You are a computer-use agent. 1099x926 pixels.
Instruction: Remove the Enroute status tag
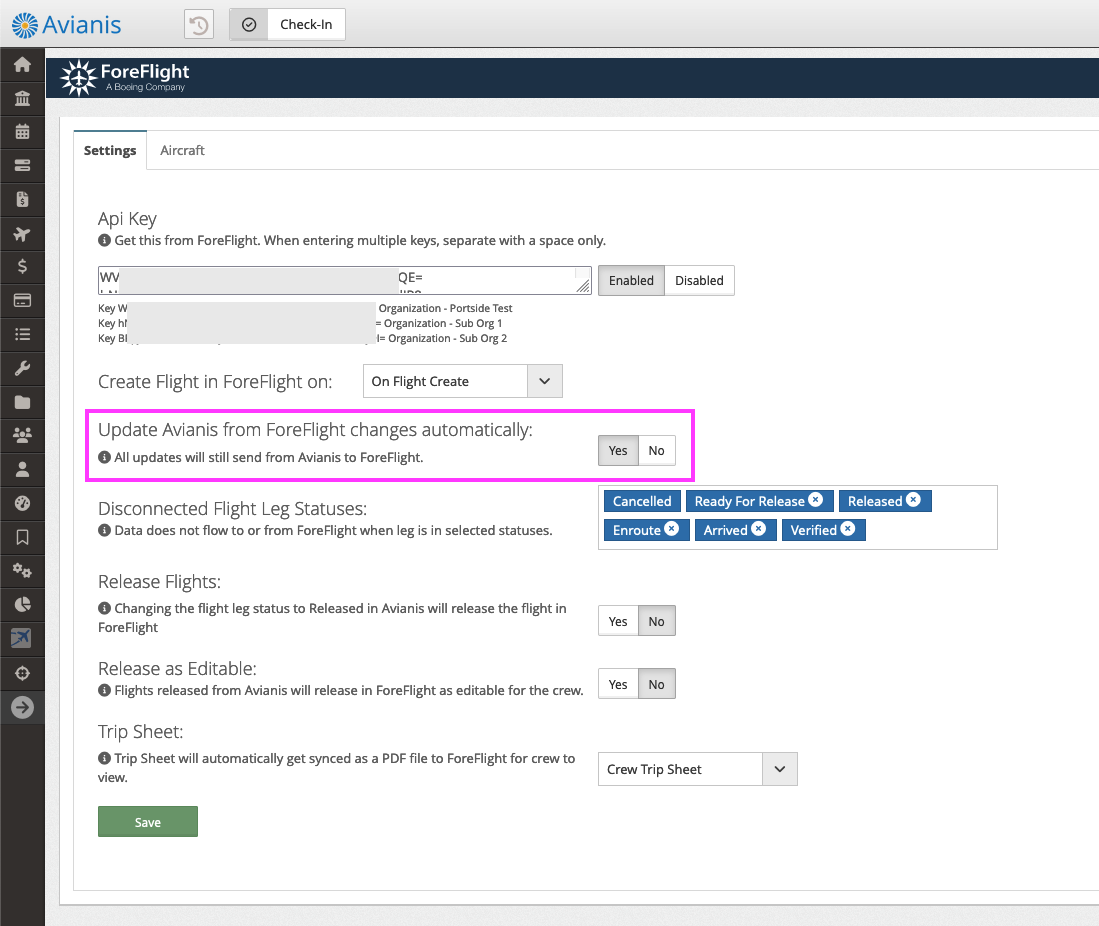point(671,529)
